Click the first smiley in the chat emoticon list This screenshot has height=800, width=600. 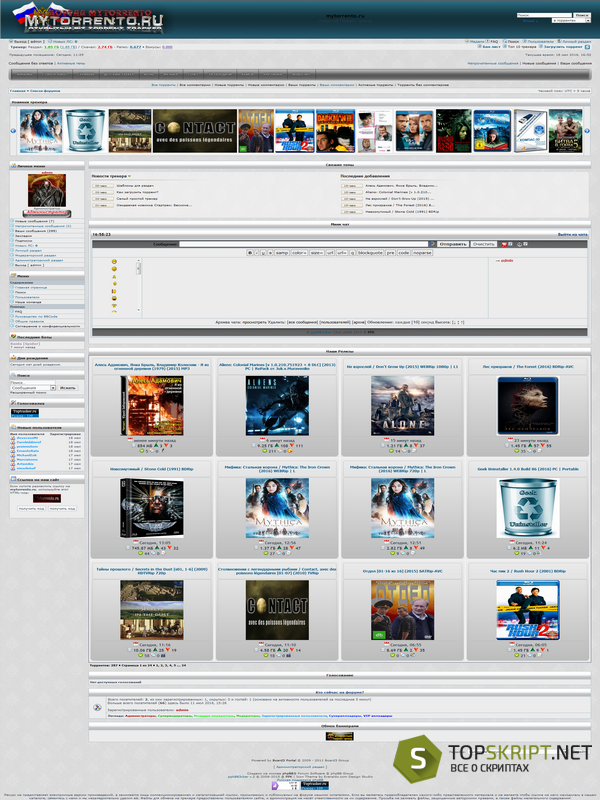114,262
